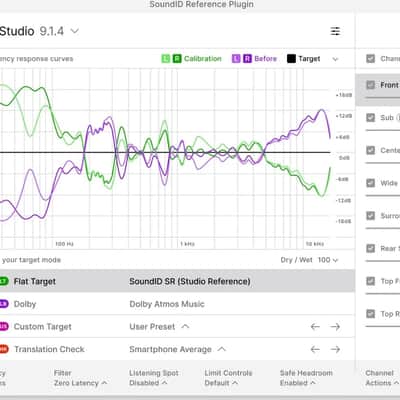Toggle the Surround channel checkbox
Viewport: 400px width, 400px height.
coord(370,216)
